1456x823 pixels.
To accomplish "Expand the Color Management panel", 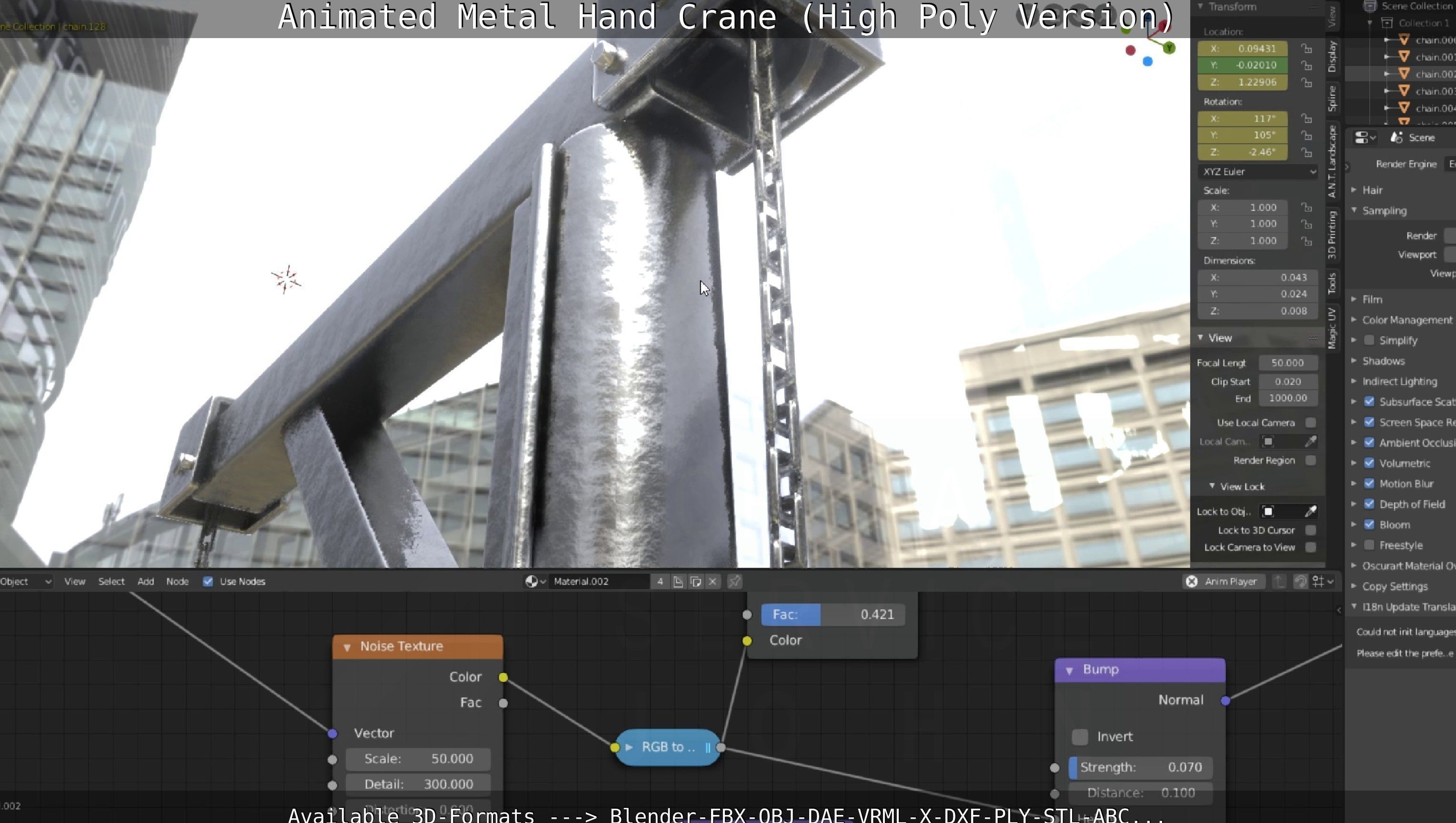I will 1406,320.
